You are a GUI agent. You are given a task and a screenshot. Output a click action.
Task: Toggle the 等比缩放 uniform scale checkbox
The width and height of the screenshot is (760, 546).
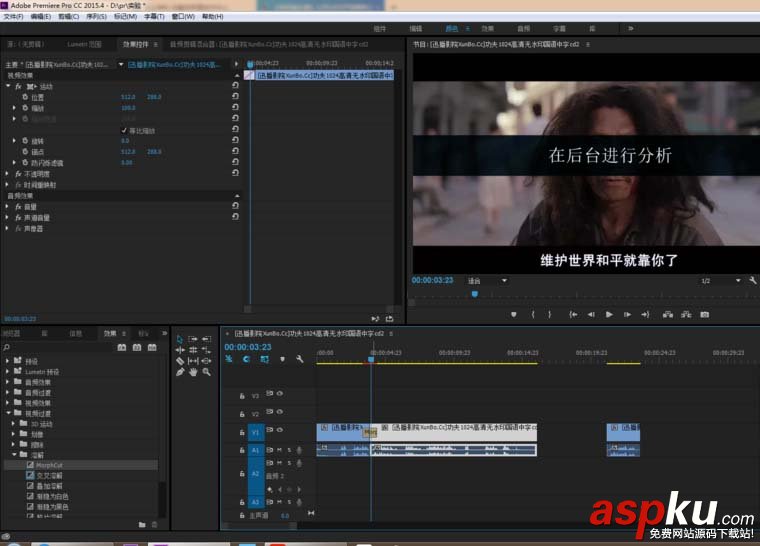[x=124, y=130]
